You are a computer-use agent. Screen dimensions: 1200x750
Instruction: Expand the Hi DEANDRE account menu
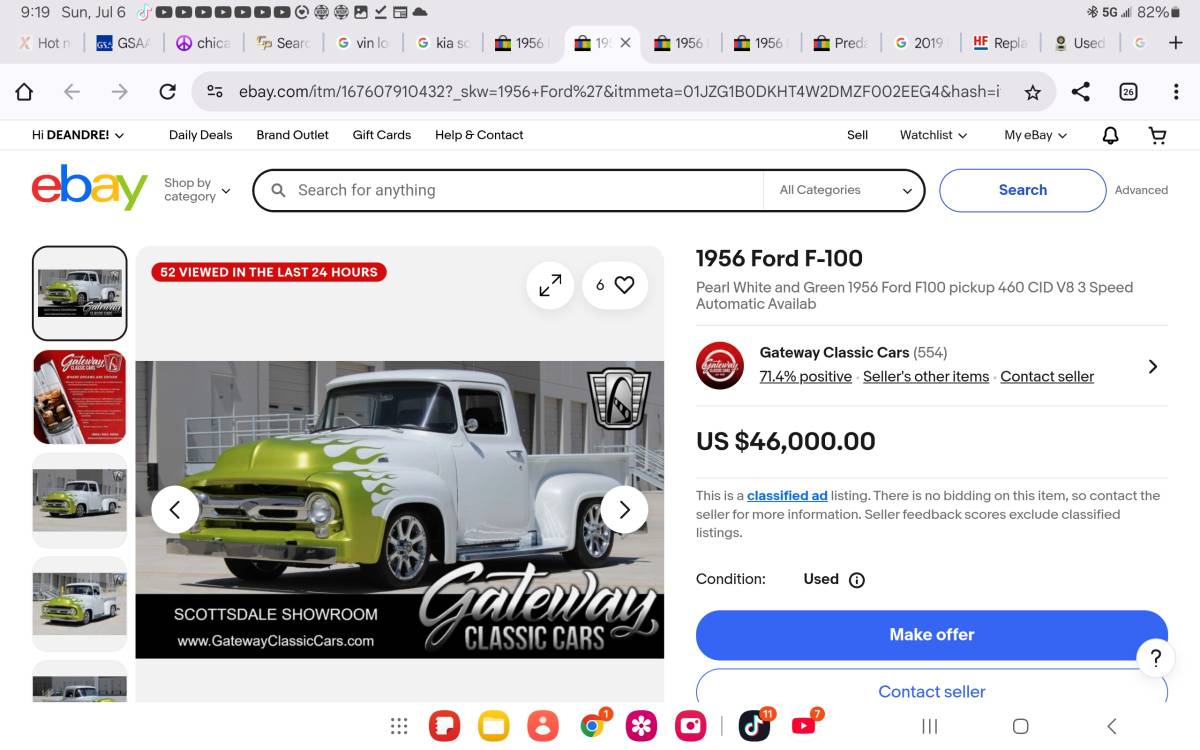click(x=78, y=135)
